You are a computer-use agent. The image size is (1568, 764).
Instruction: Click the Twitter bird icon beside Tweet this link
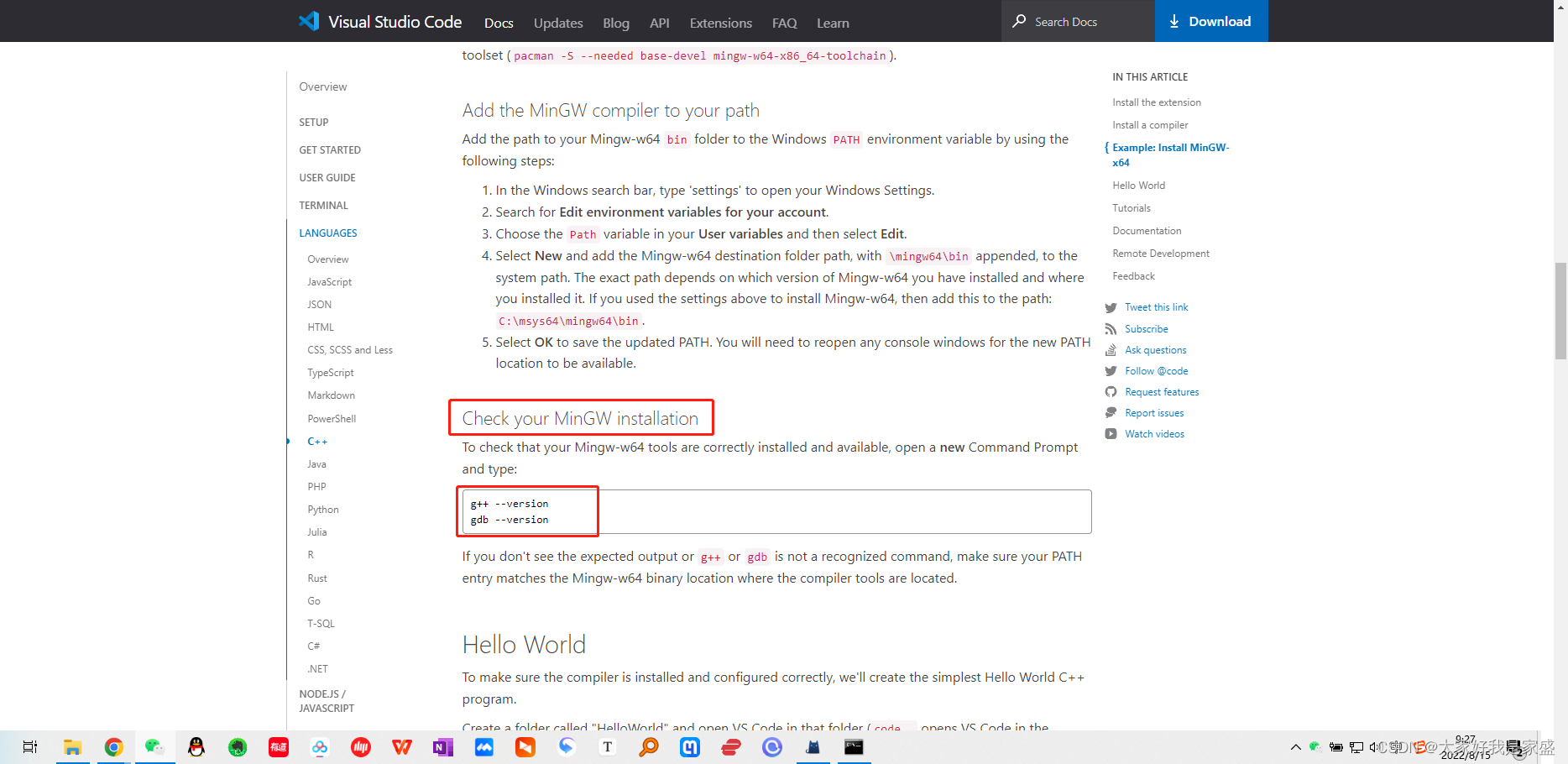coord(1111,307)
